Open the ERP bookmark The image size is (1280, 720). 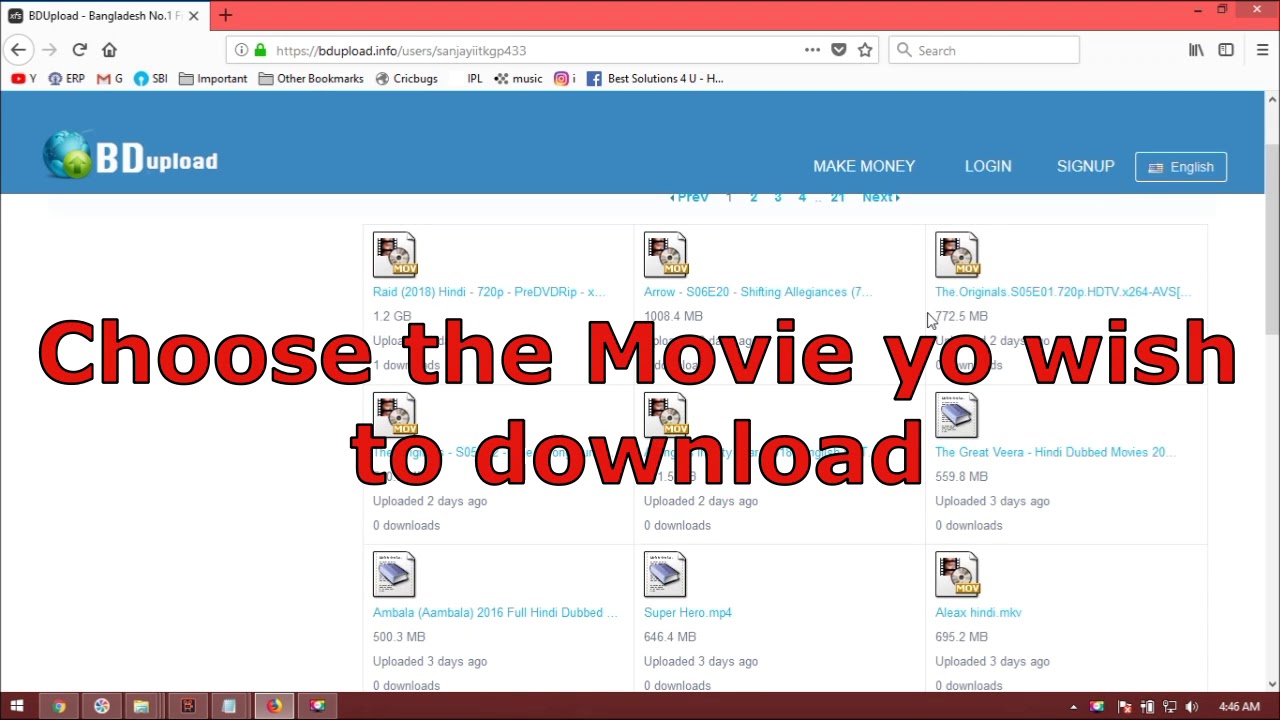66,78
